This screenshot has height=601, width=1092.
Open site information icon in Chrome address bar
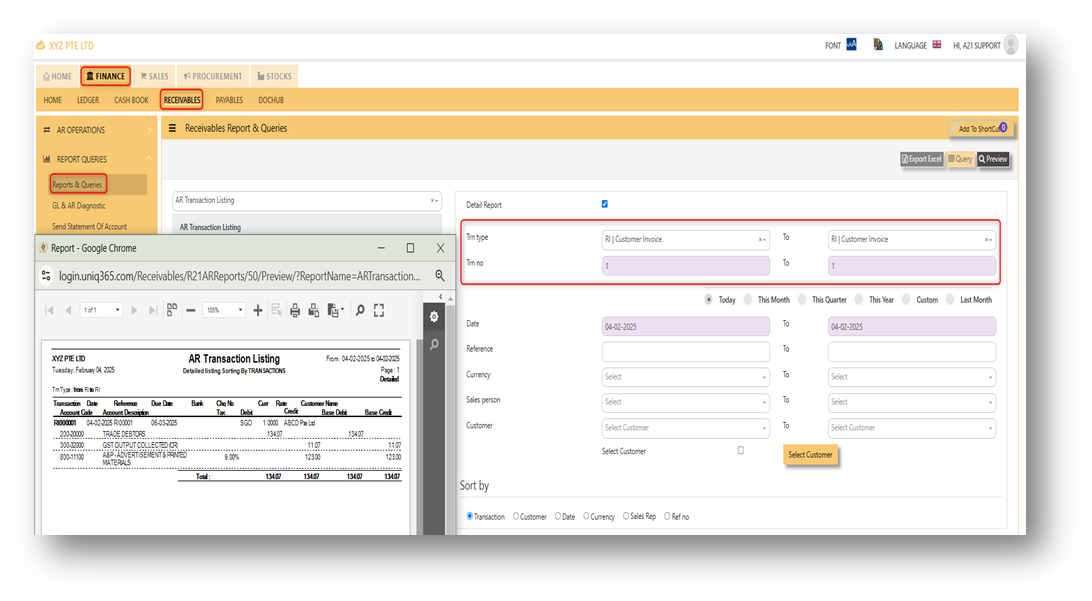click(46, 276)
